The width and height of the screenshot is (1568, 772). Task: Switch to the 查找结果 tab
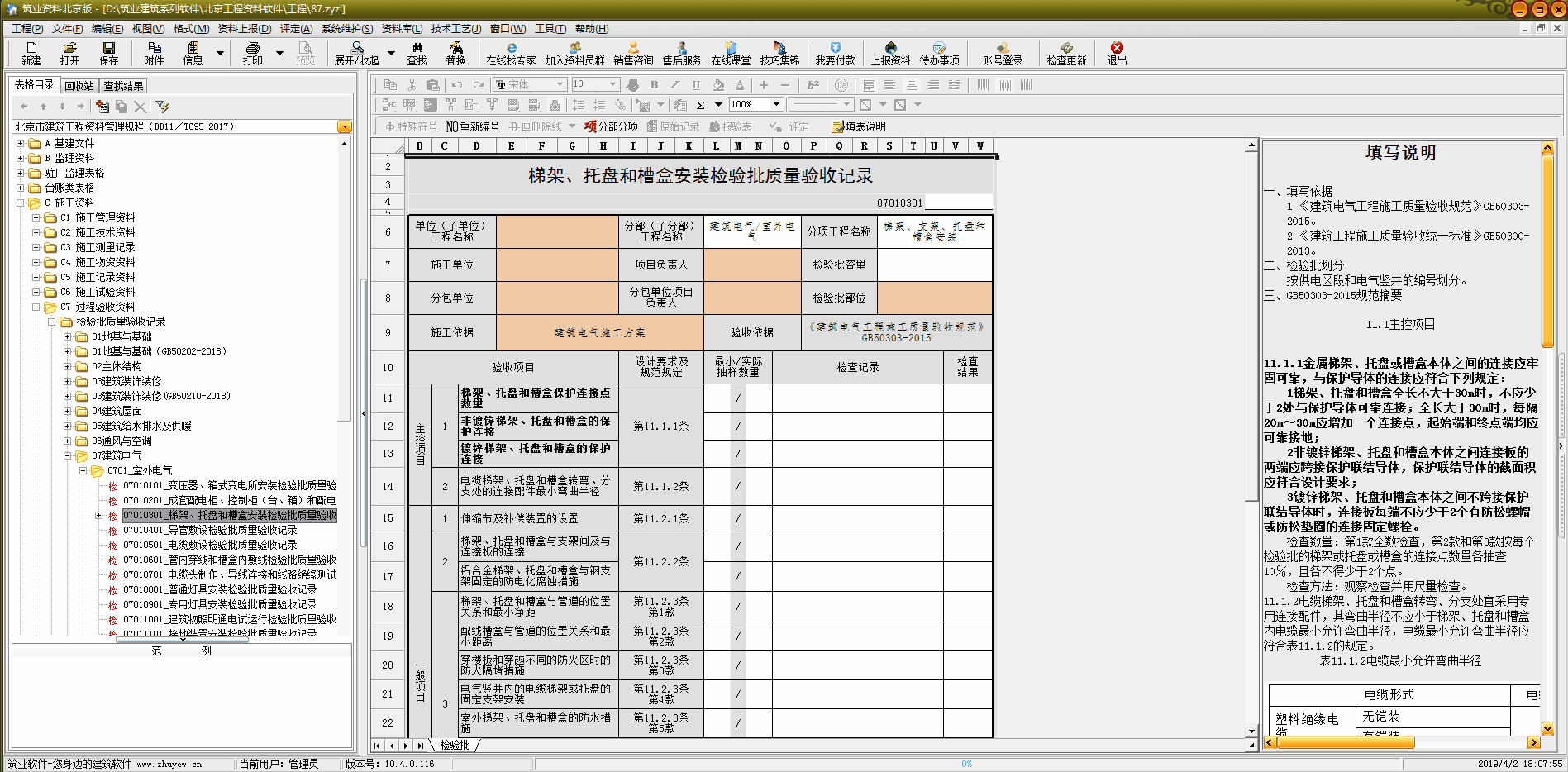[x=123, y=86]
